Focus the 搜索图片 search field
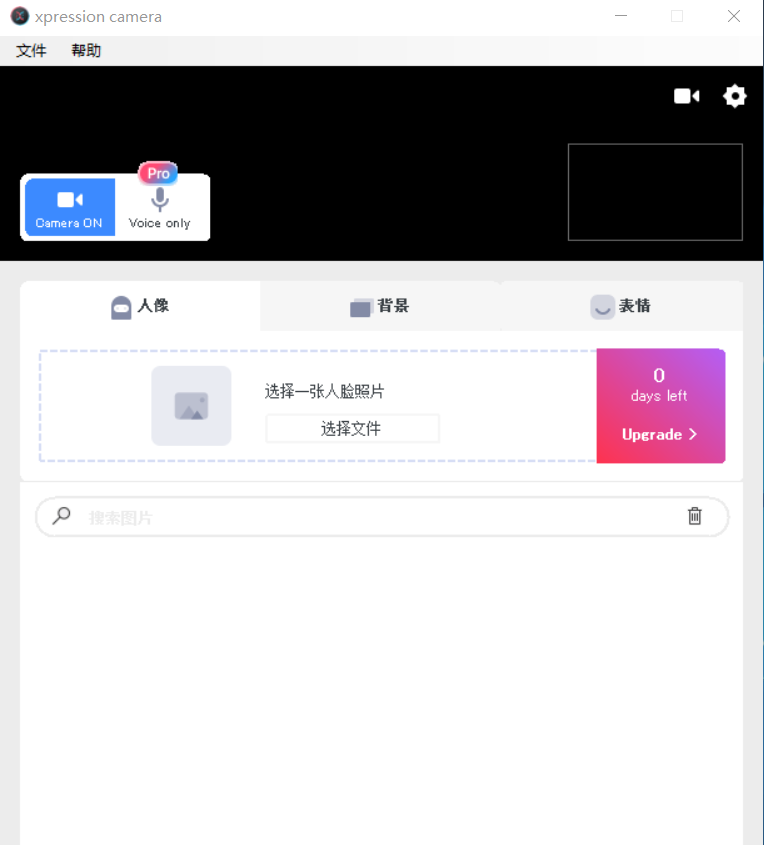The image size is (764, 845). coord(383,517)
